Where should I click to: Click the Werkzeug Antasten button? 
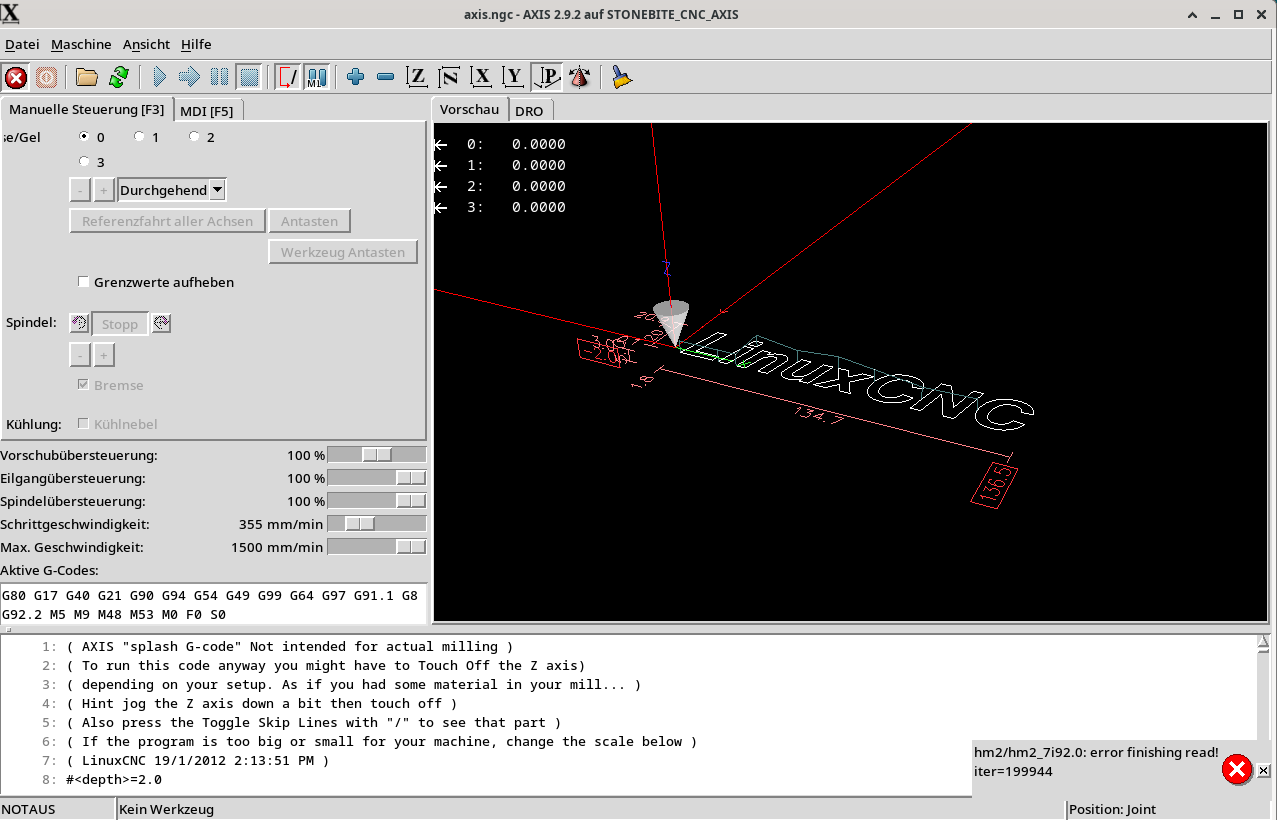coord(343,252)
